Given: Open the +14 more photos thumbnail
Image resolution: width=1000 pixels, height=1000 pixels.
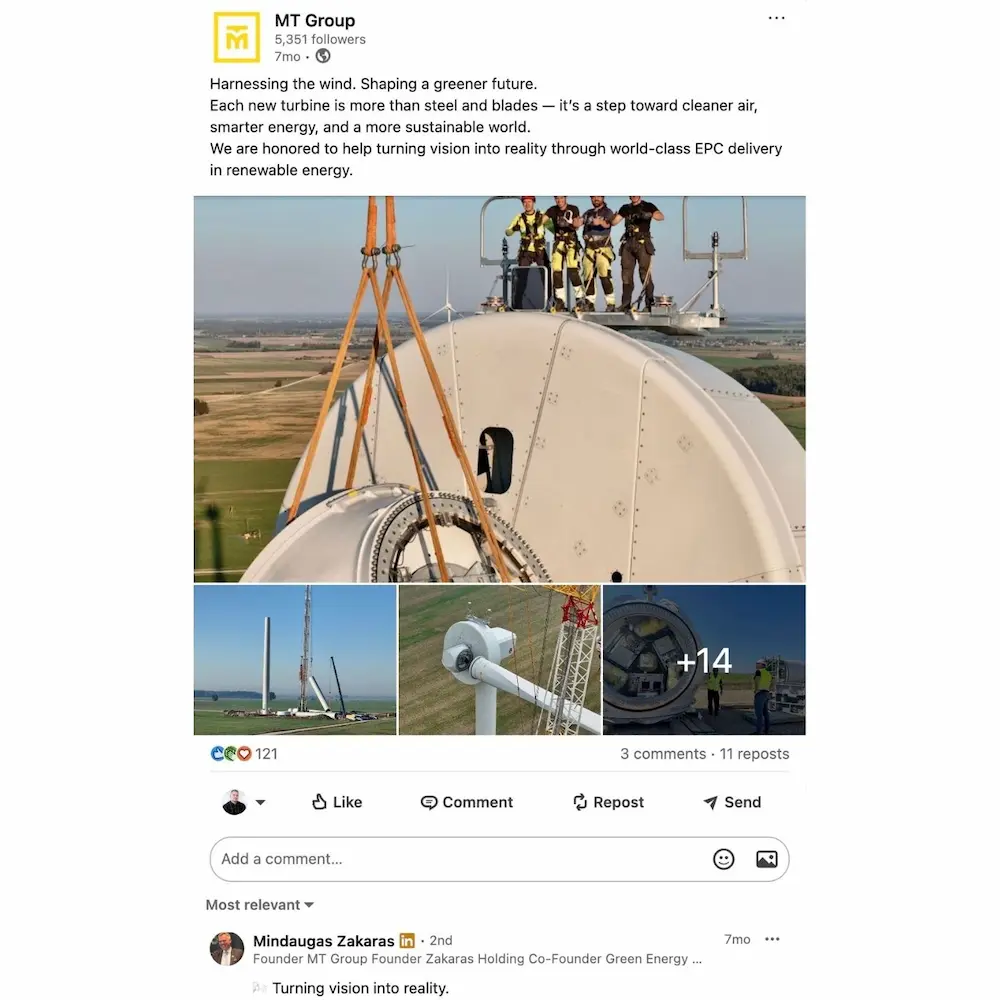Looking at the screenshot, I should 704,660.
